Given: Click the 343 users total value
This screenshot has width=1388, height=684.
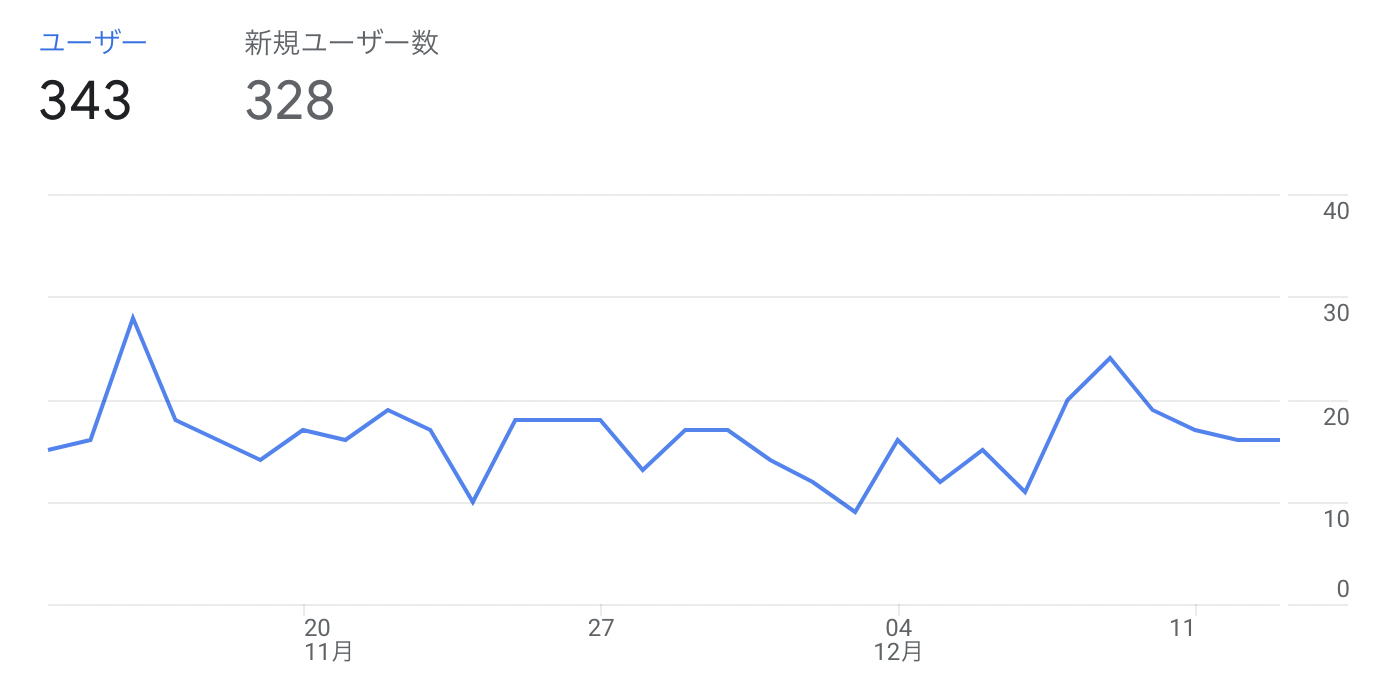Looking at the screenshot, I should pyautogui.click(x=86, y=101).
